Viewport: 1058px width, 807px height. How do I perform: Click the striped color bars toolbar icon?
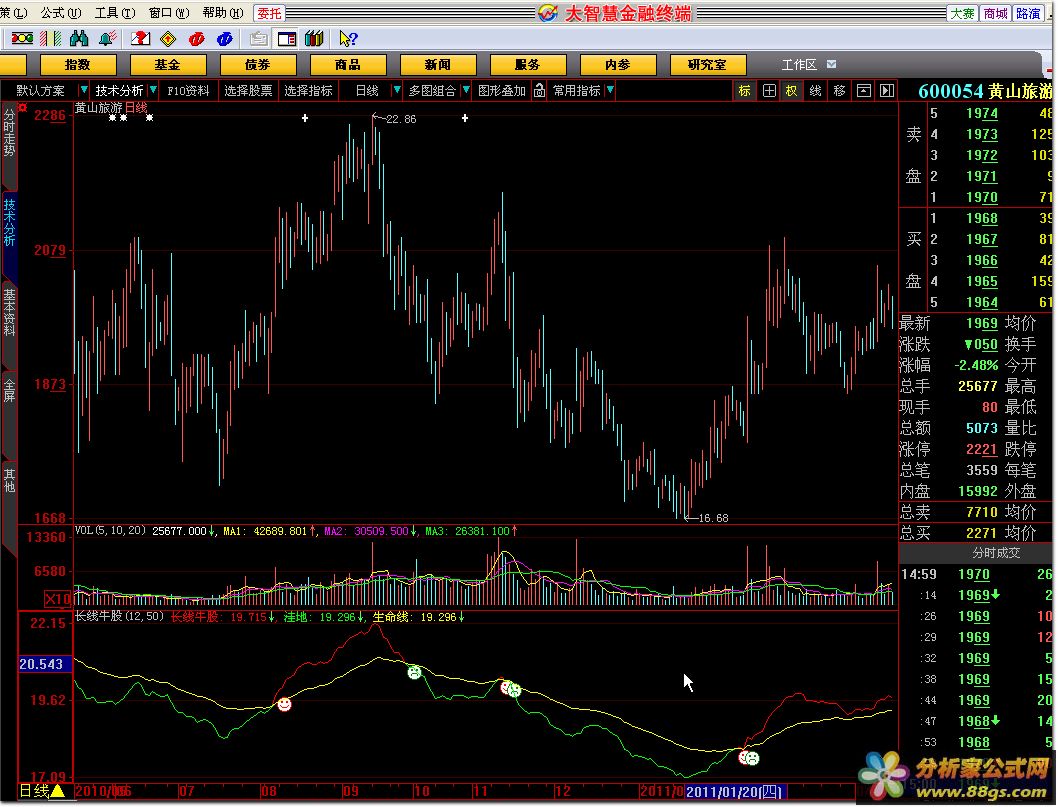click(51, 38)
